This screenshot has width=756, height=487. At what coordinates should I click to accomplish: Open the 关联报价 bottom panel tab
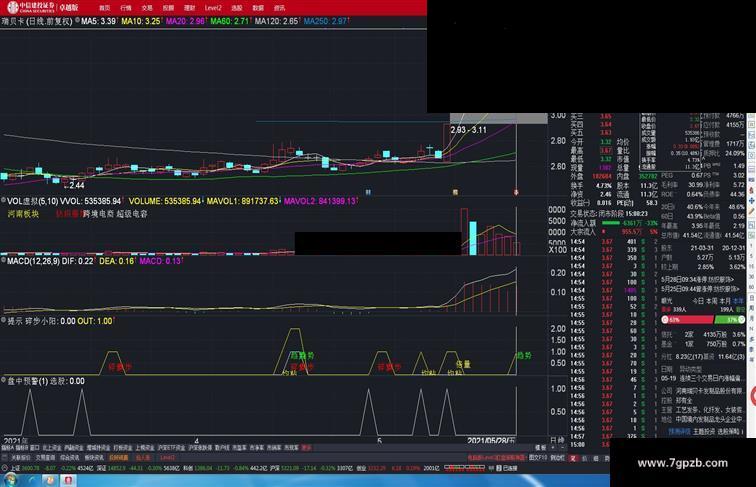click(21, 458)
